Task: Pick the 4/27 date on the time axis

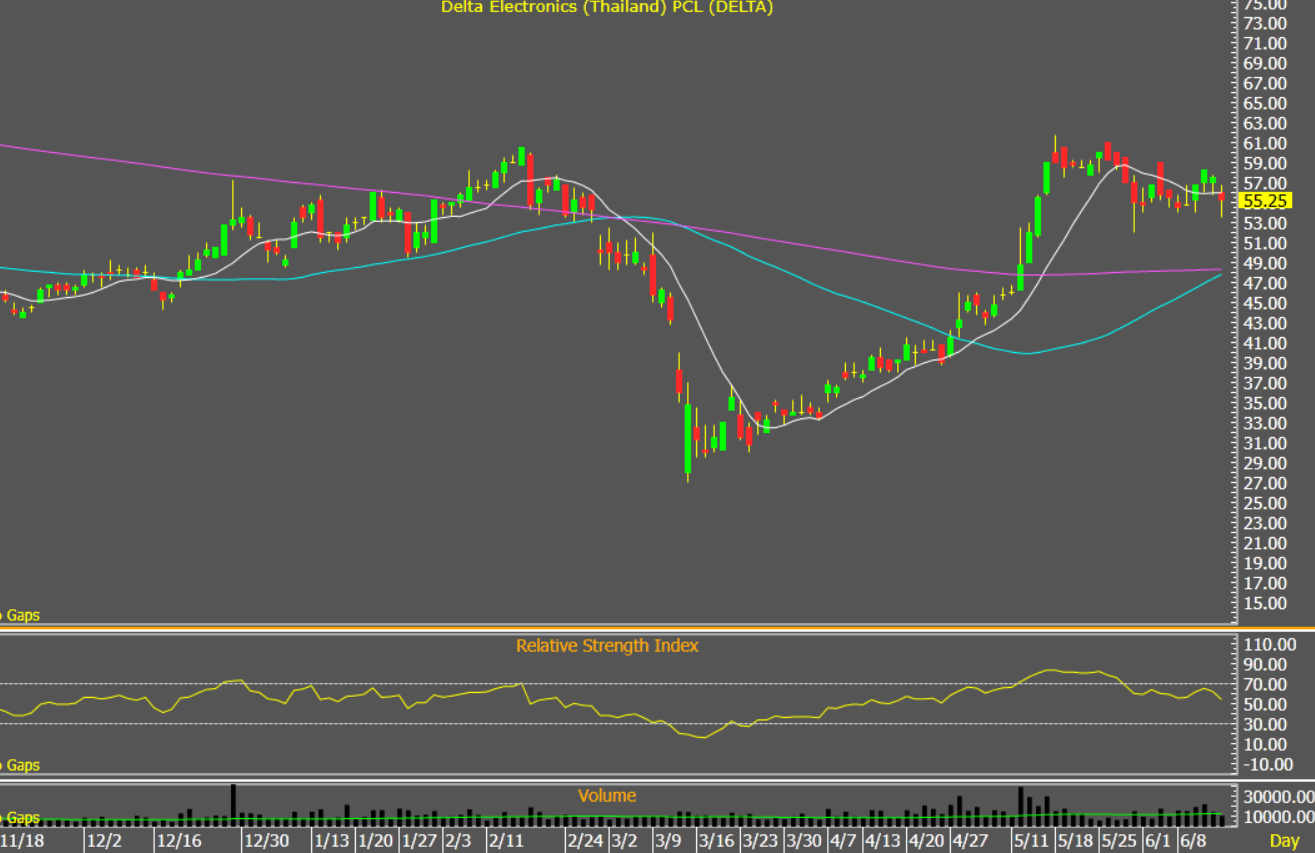Action: click(x=971, y=840)
